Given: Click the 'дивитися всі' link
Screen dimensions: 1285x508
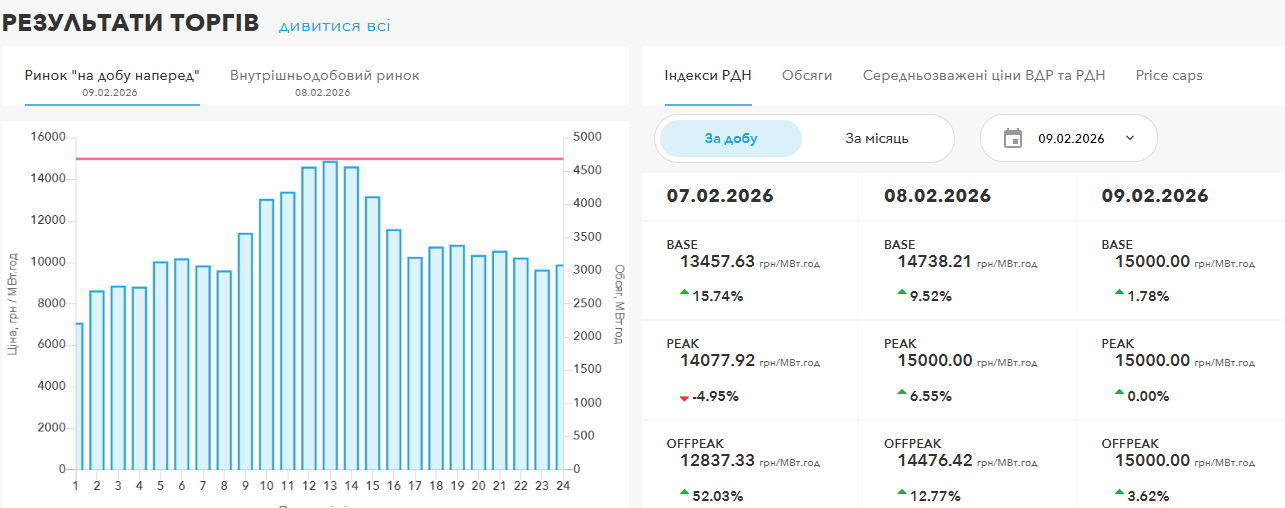Looking at the screenshot, I should [x=334, y=25].
